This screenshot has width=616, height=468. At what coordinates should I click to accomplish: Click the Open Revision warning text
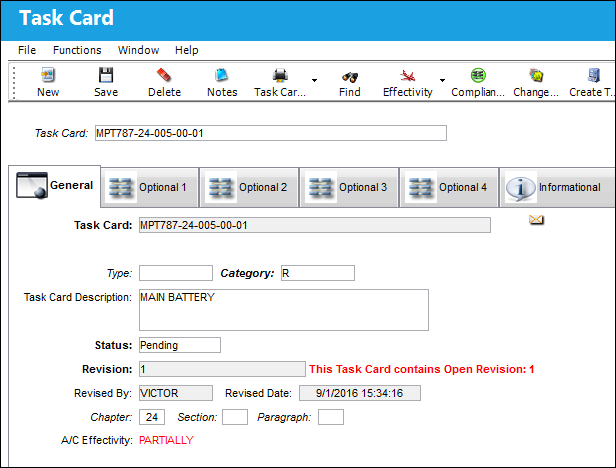click(422, 369)
